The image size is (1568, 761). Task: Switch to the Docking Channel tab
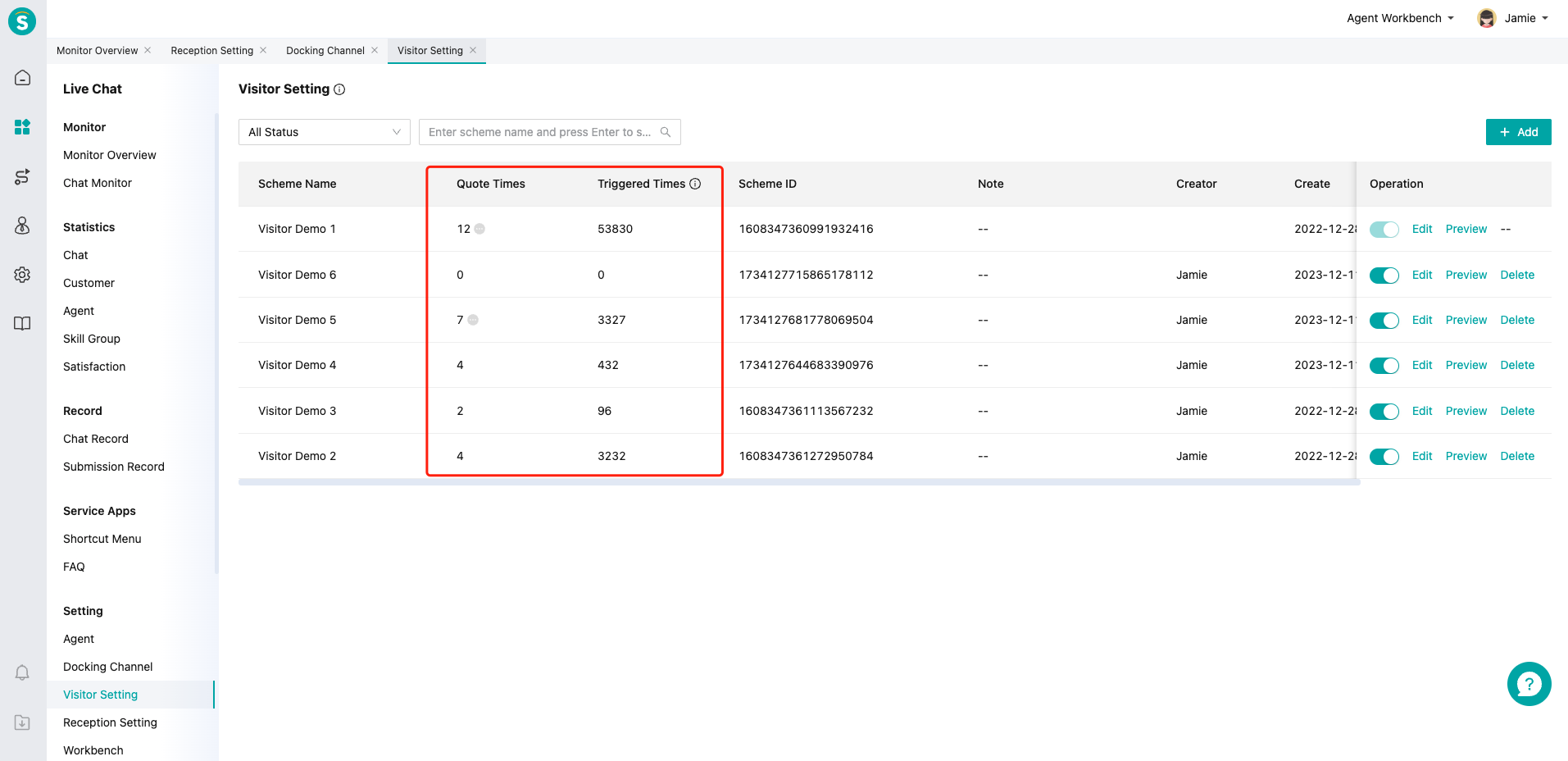[x=325, y=51]
